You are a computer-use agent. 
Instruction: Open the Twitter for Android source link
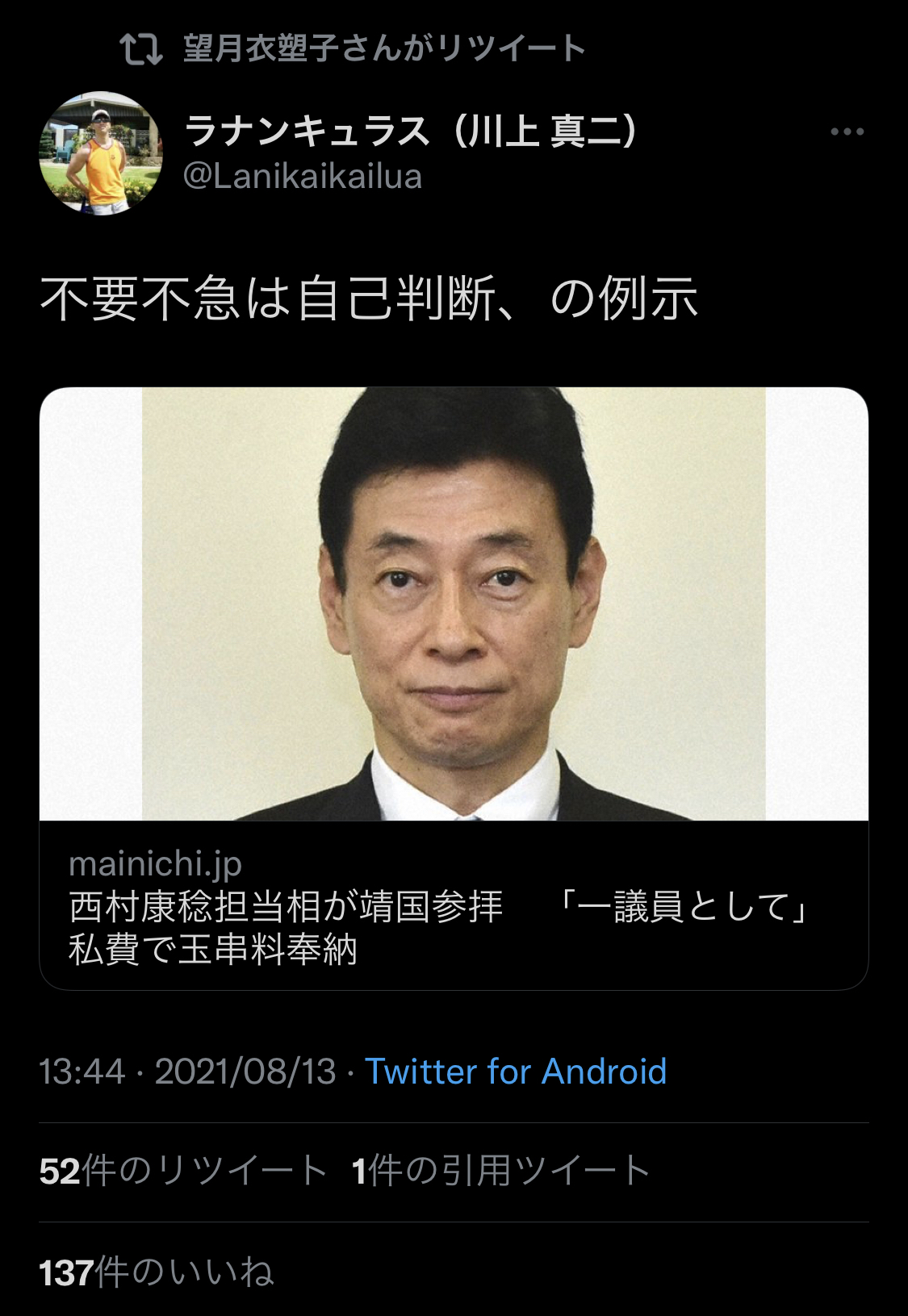pos(516,1072)
